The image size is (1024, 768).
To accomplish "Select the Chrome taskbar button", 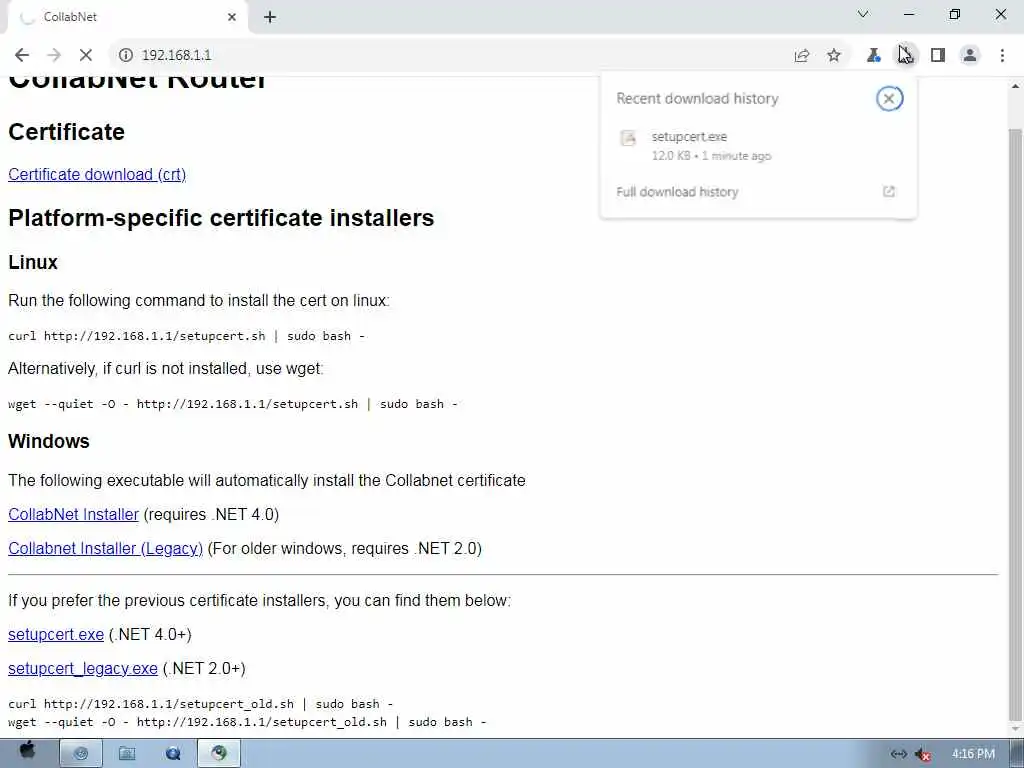I will coord(219,754).
